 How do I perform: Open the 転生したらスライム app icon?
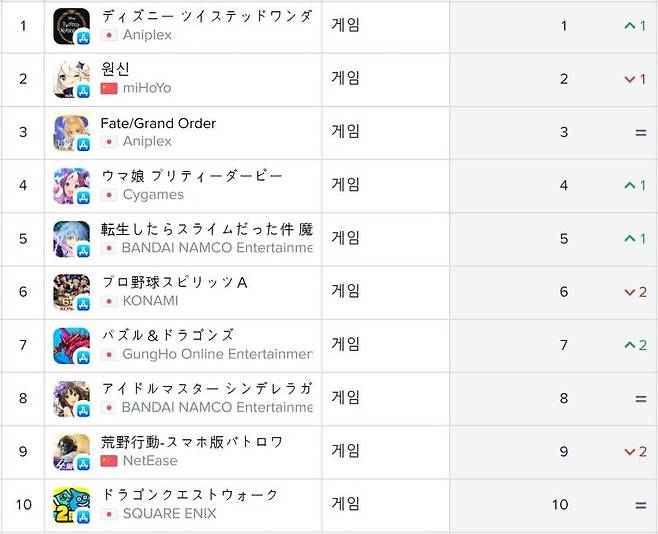(x=71, y=239)
